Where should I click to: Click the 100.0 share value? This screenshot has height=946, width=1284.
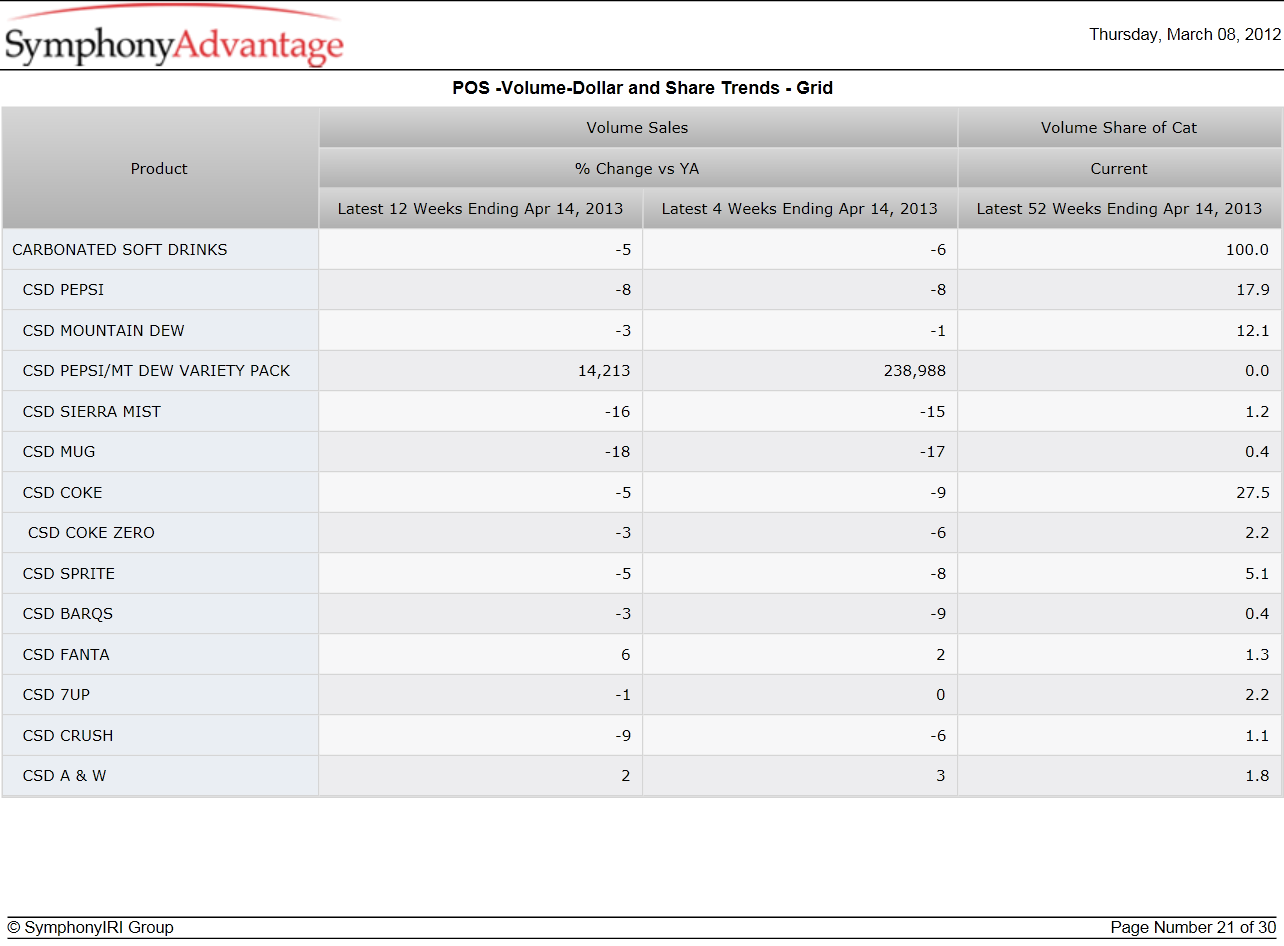[x=1247, y=249]
